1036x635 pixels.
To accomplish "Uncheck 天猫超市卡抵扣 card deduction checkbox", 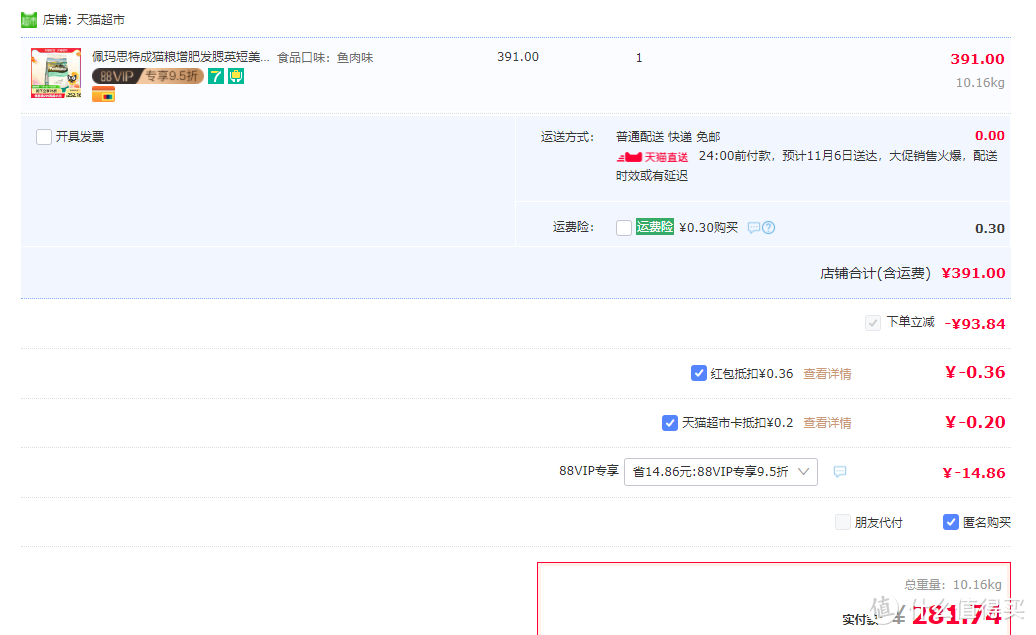I will (670, 423).
